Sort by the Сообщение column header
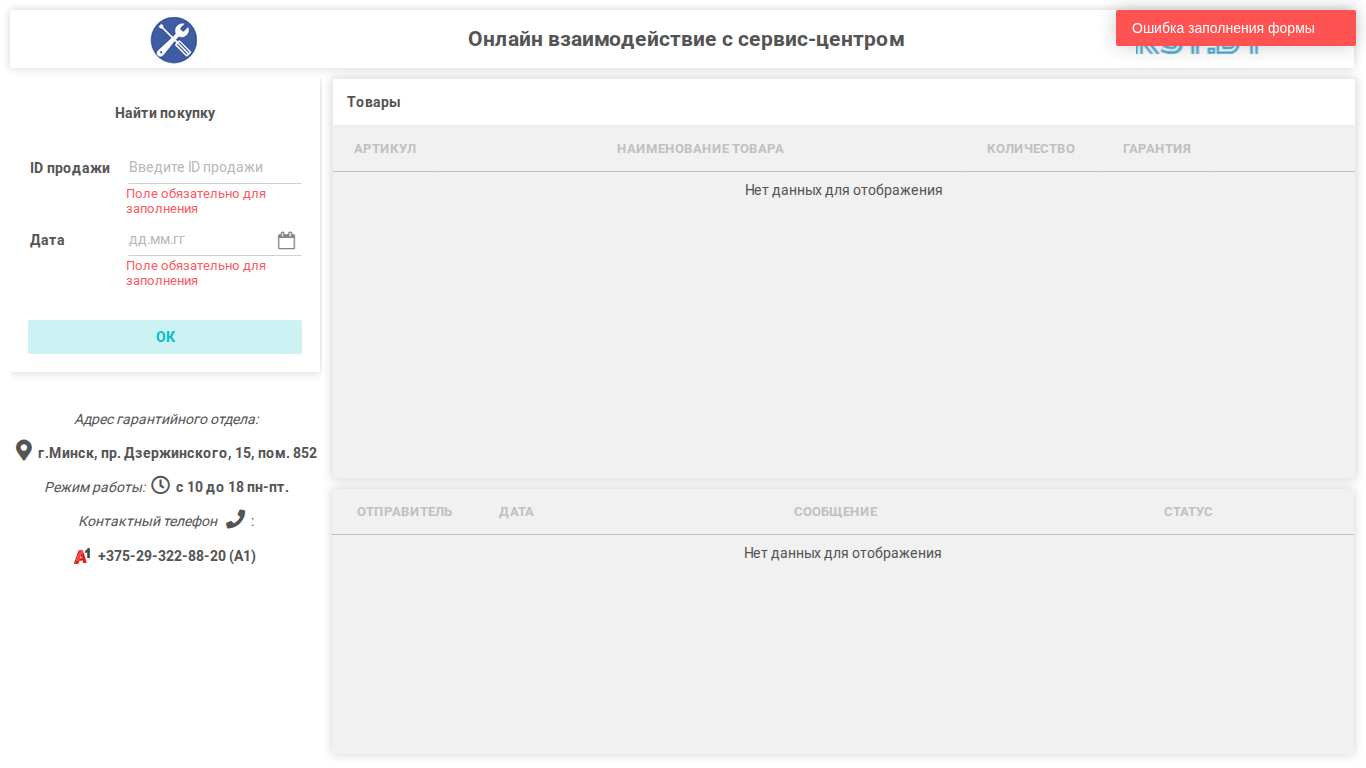 tap(836, 512)
